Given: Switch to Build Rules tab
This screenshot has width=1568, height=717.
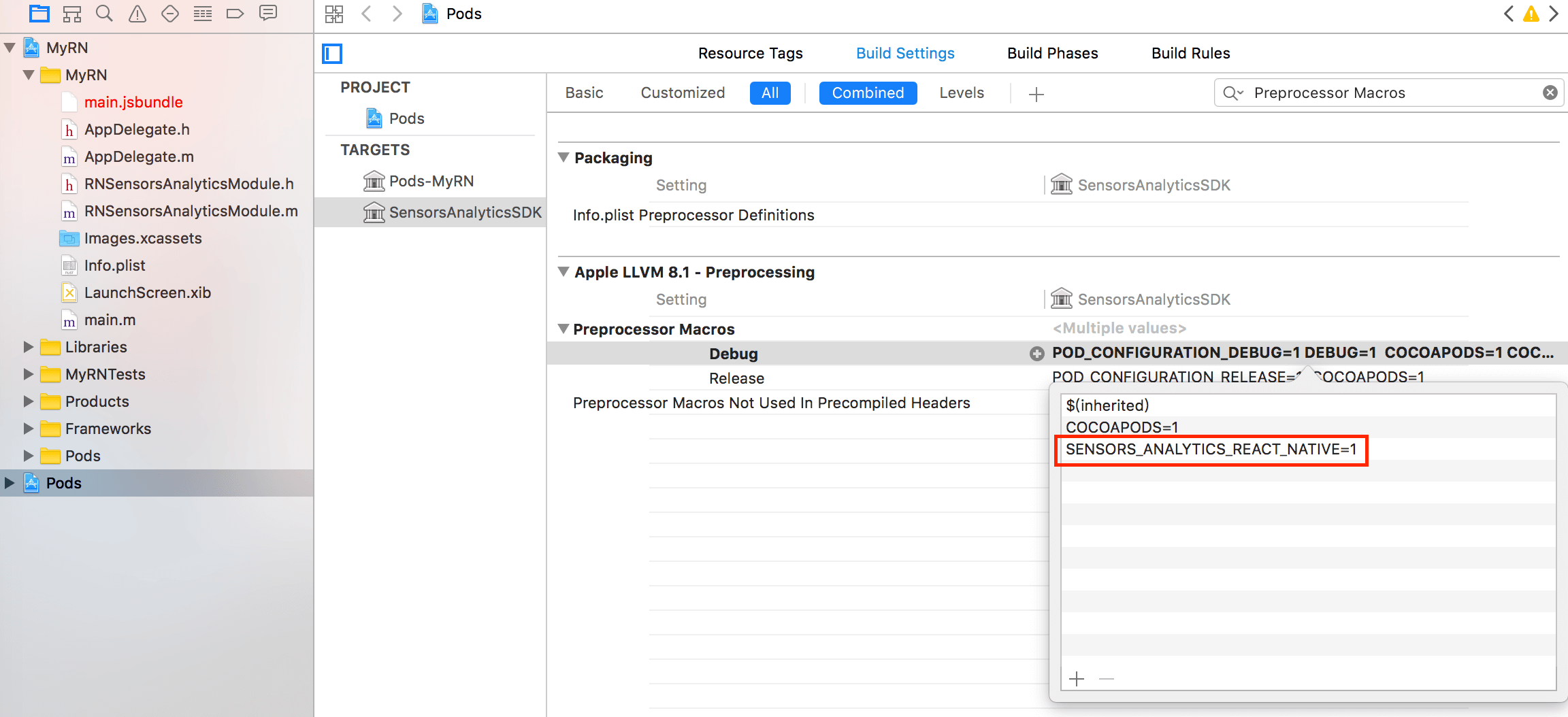Looking at the screenshot, I should (x=1190, y=53).
